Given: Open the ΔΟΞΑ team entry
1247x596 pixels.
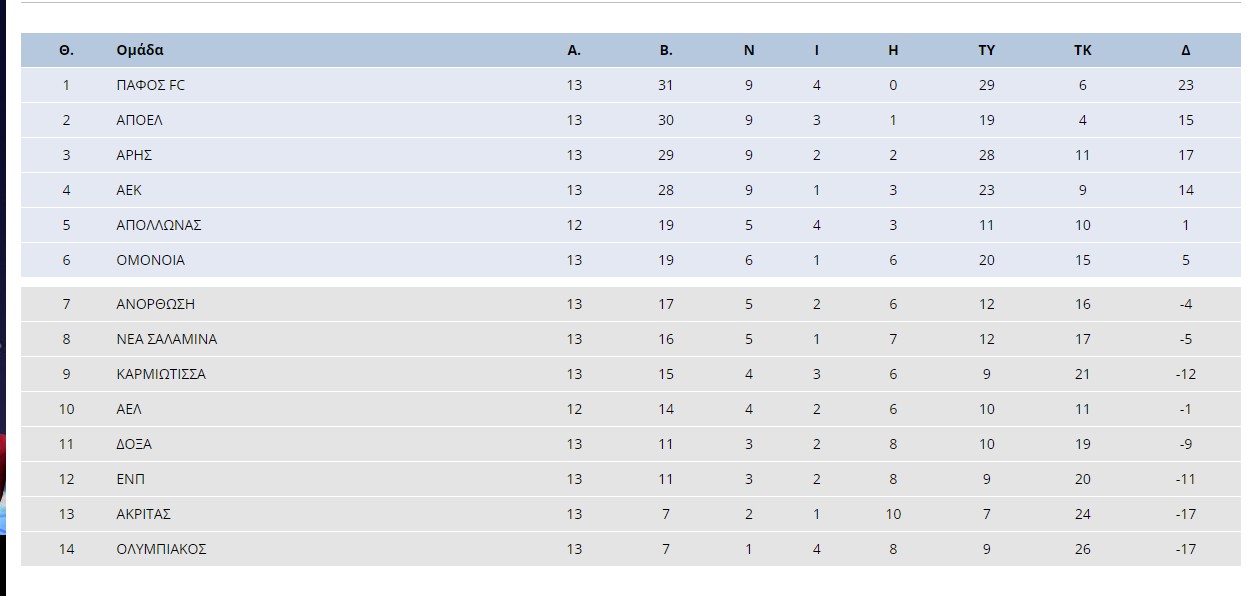Looking at the screenshot, I should [134, 444].
